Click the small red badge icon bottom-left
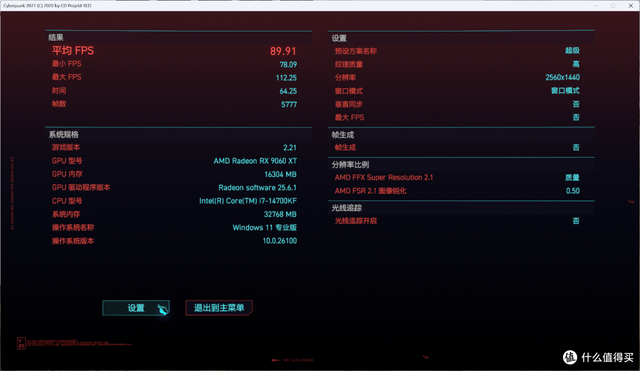Viewport: 640px width, 371px height. pyautogui.click(x=21, y=343)
